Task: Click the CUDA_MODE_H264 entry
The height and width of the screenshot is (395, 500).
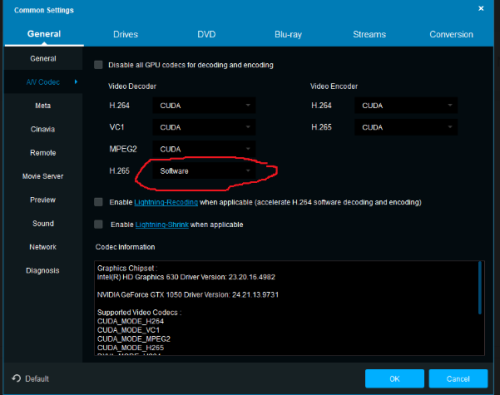Action: point(130,321)
